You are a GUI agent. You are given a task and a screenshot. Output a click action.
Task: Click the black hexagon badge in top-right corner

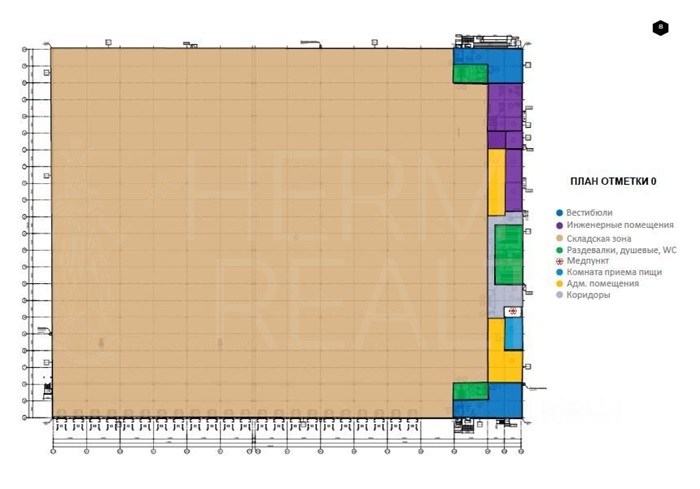(x=660, y=28)
